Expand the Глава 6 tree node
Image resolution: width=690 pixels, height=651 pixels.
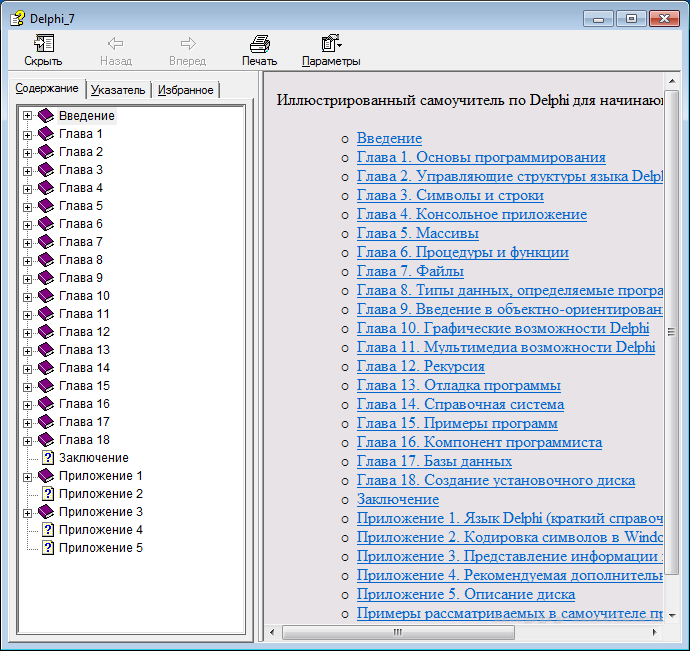(x=27, y=225)
